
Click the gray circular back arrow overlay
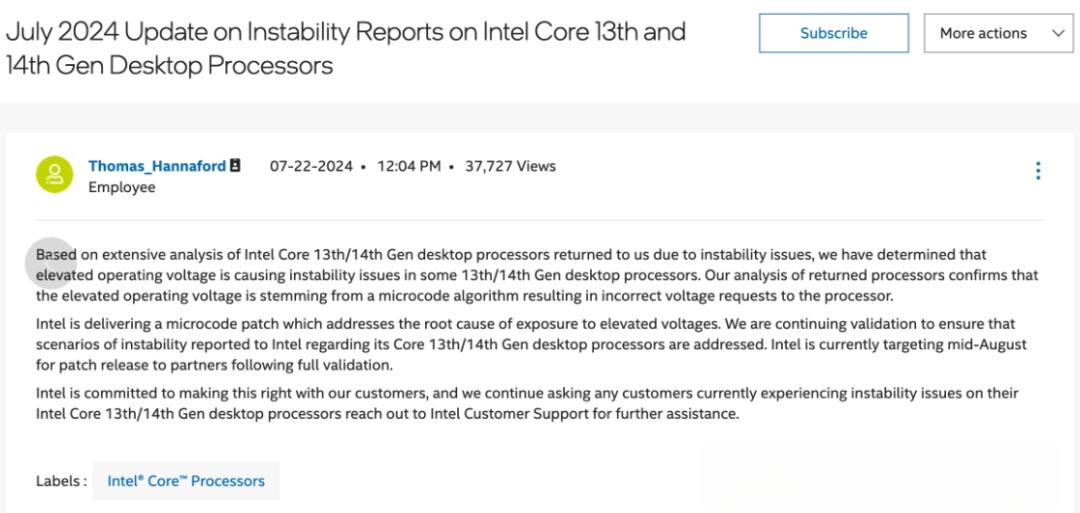point(50,262)
